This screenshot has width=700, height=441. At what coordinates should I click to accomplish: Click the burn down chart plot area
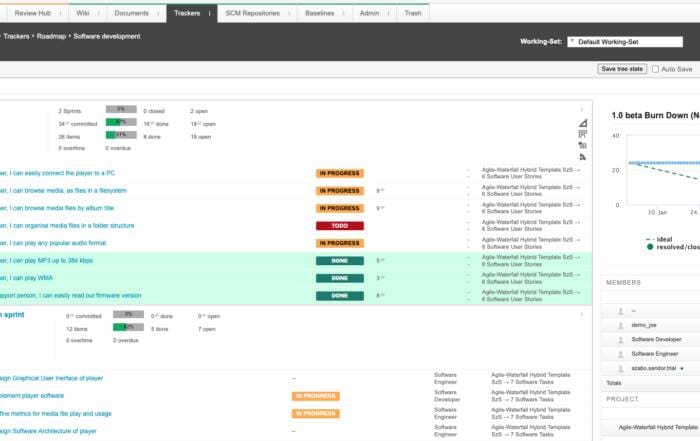click(663, 170)
